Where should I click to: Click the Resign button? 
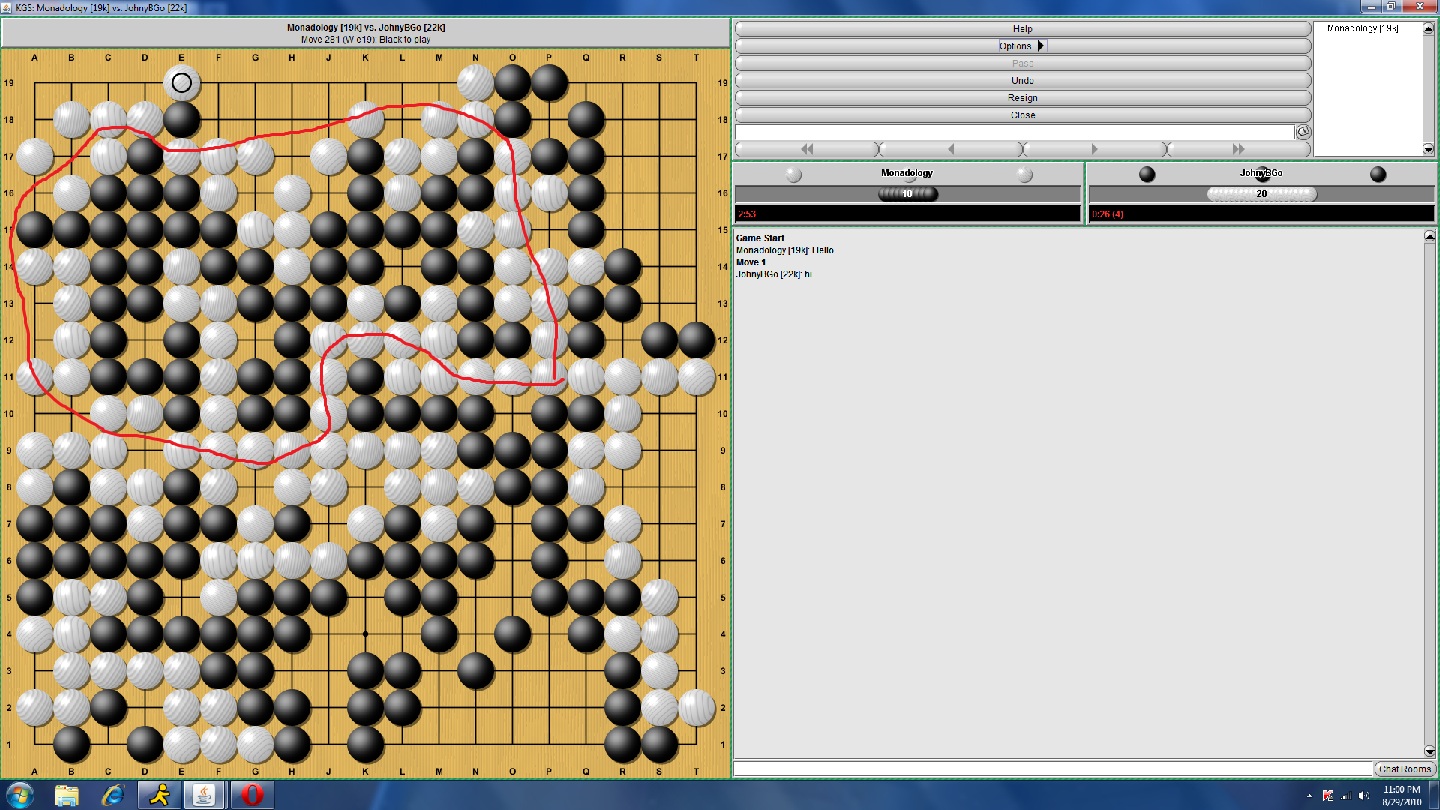click(x=1022, y=98)
